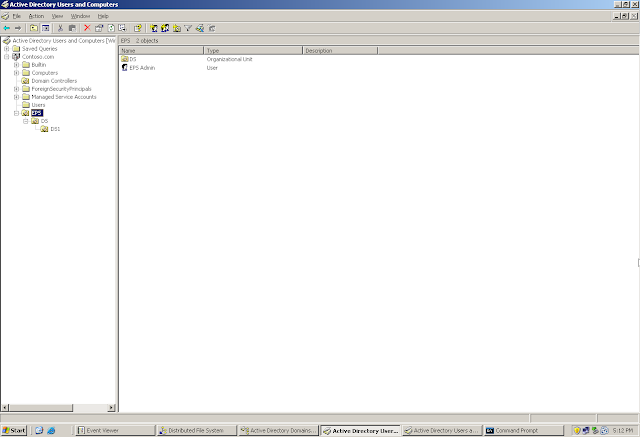Click the red Delete X icon

(x=87, y=28)
